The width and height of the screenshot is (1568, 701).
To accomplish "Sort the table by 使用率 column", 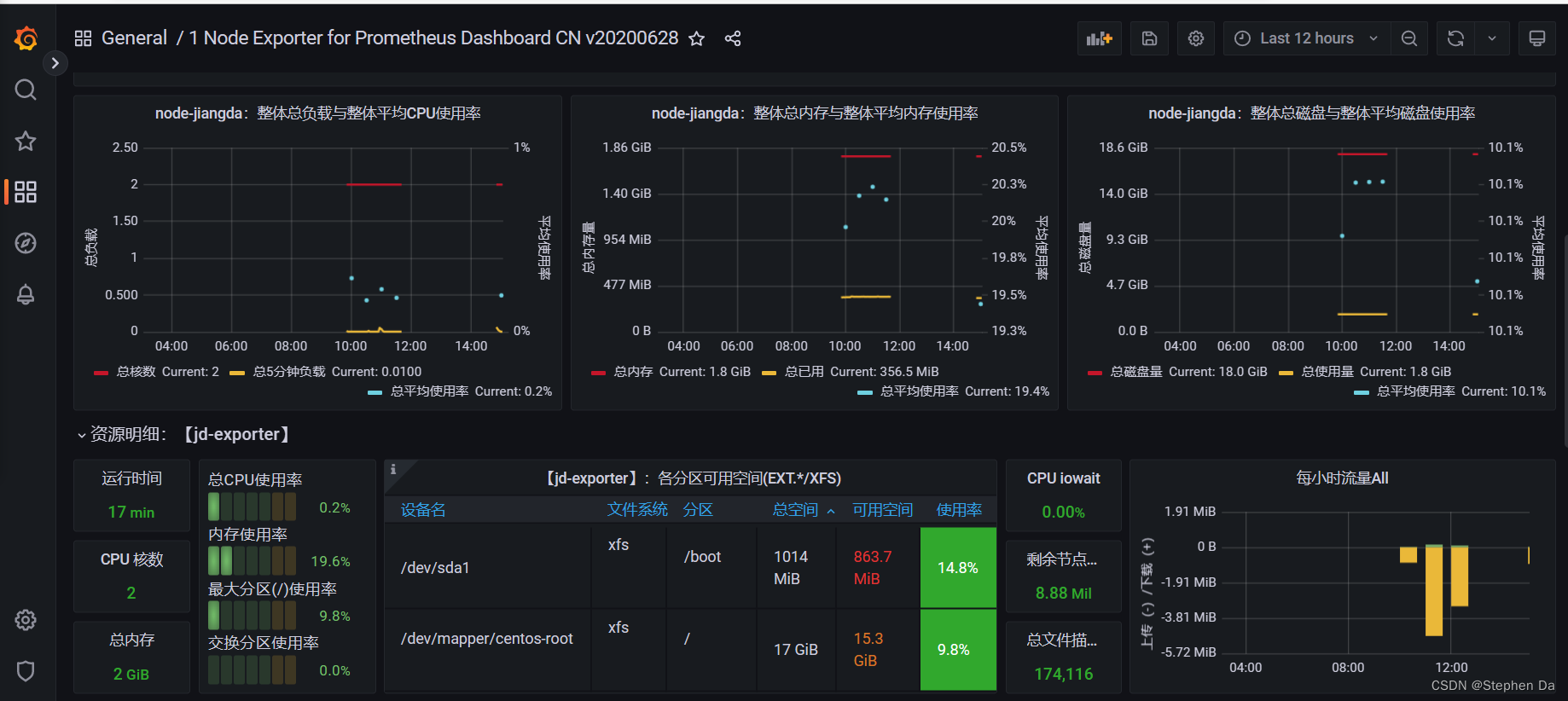I will (959, 510).
